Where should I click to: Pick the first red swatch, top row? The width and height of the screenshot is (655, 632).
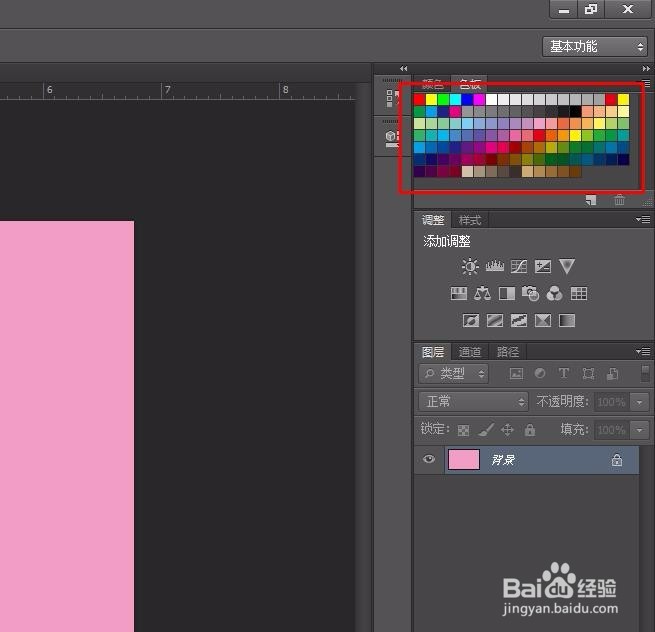tap(419, 99)
